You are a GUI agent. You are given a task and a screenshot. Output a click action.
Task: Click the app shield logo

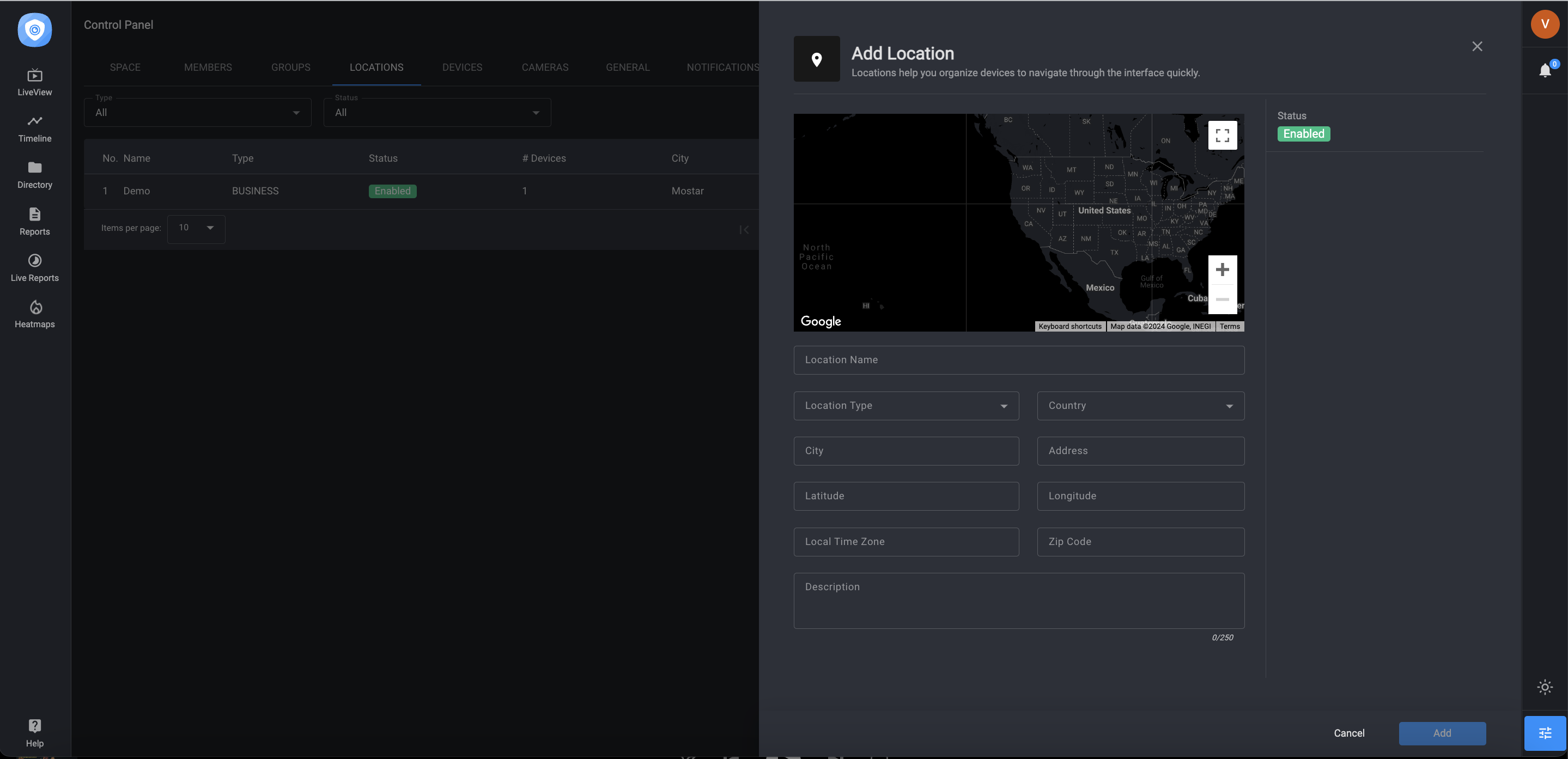35,30
